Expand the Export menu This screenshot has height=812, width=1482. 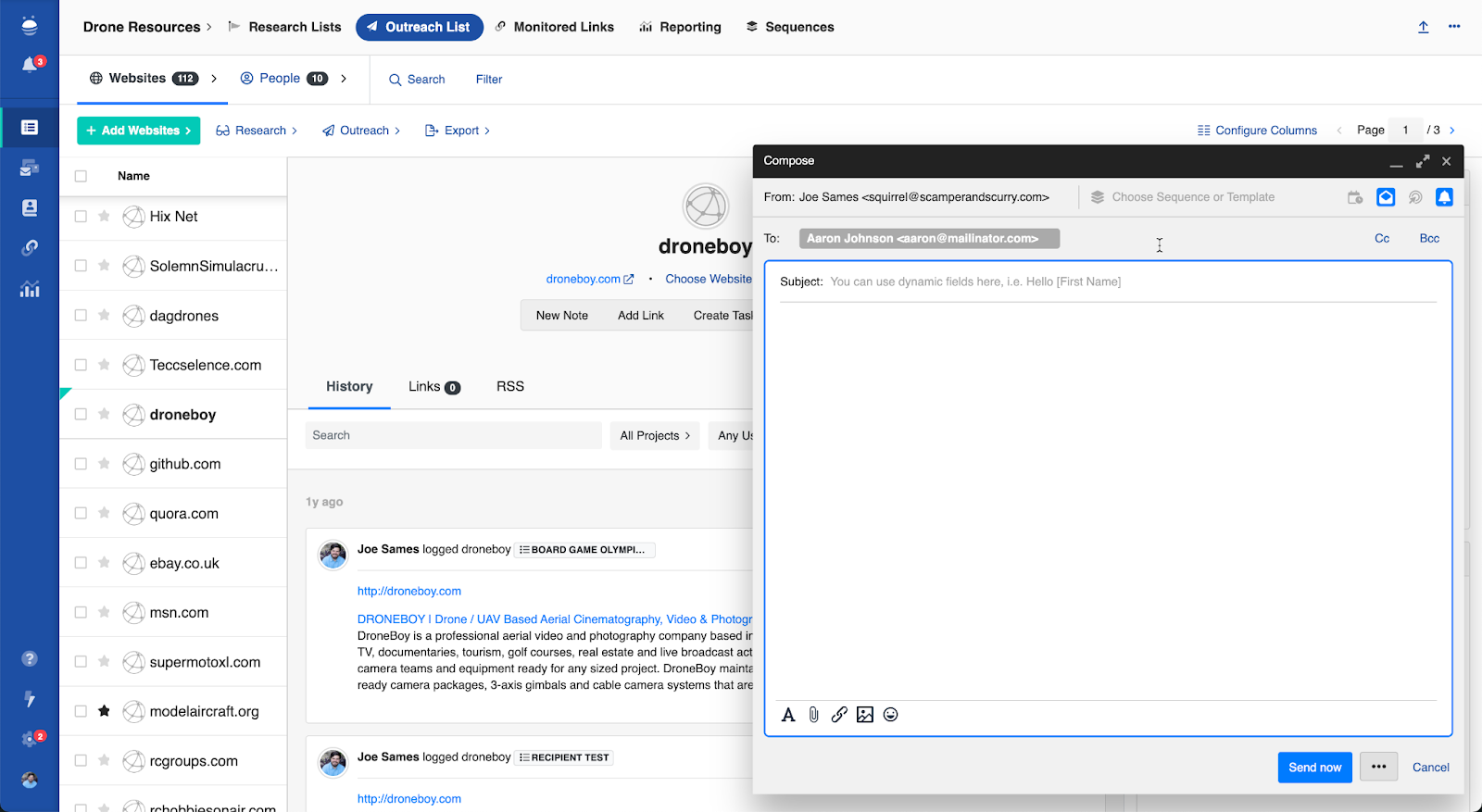pyautogui.click(x=458, y=131)
